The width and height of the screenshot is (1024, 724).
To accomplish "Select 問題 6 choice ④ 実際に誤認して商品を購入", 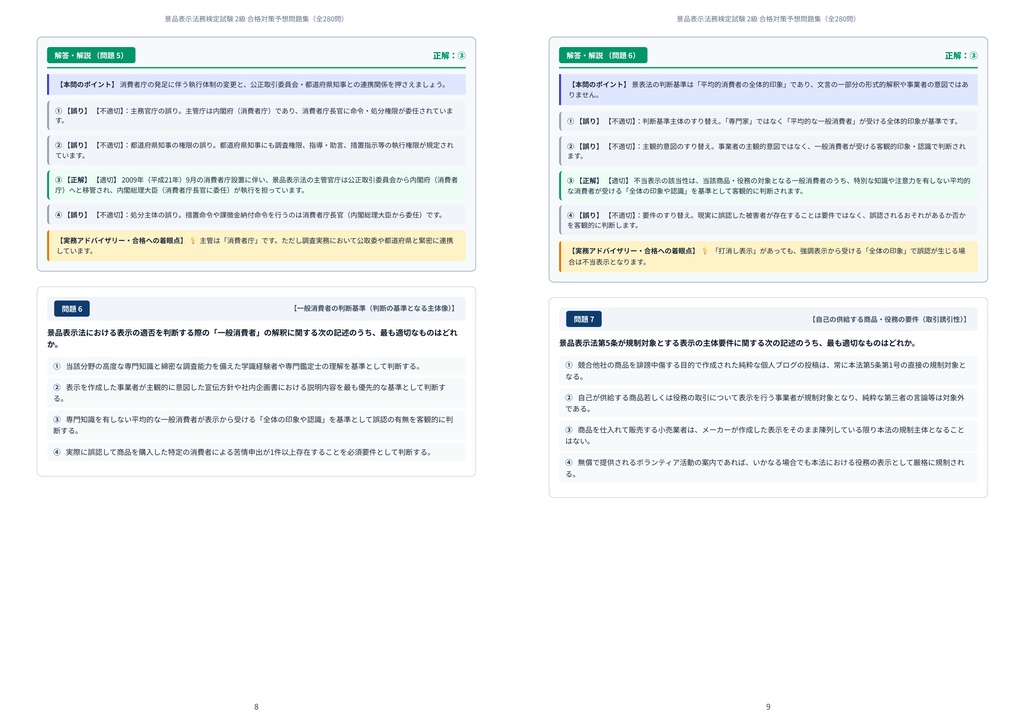I will point(256,452).
